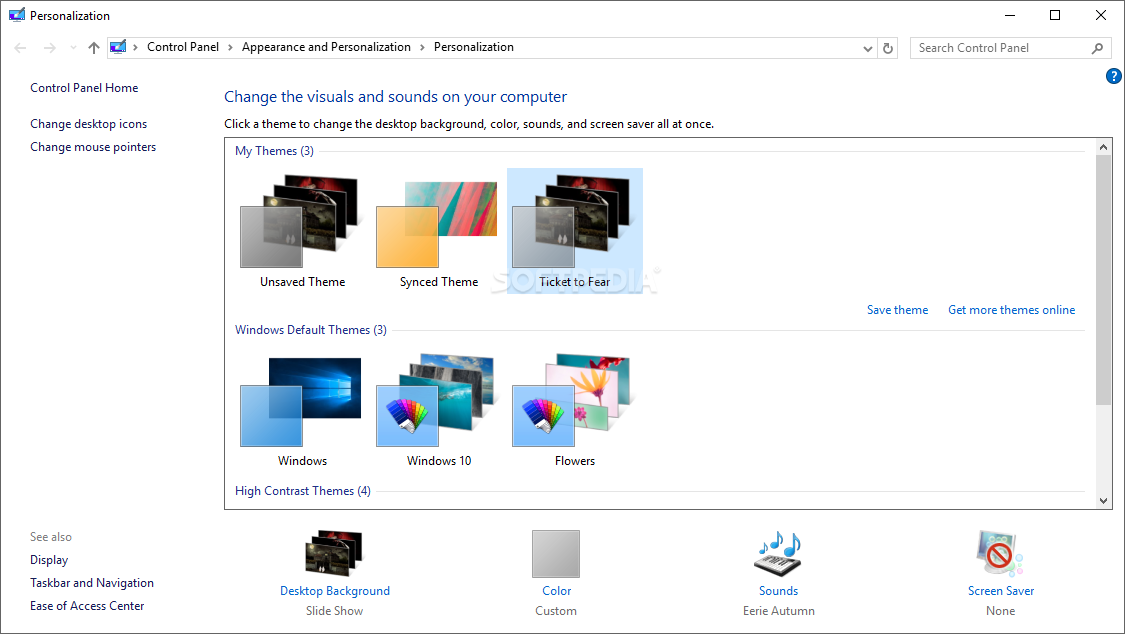Click the address bar computer icon
Viewport: 1125px width, 634px height.
click(x=118, y=47)
